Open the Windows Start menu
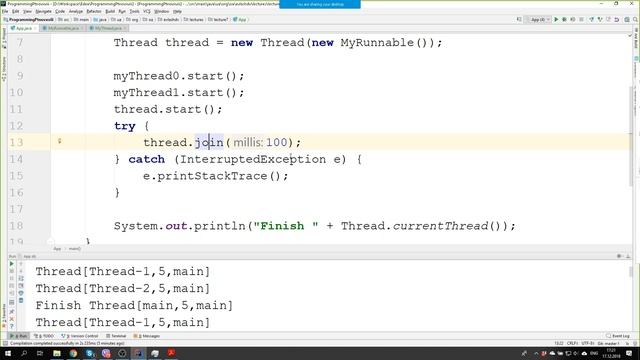This screenshot has width=640, height=360. (x=8, y=353)
